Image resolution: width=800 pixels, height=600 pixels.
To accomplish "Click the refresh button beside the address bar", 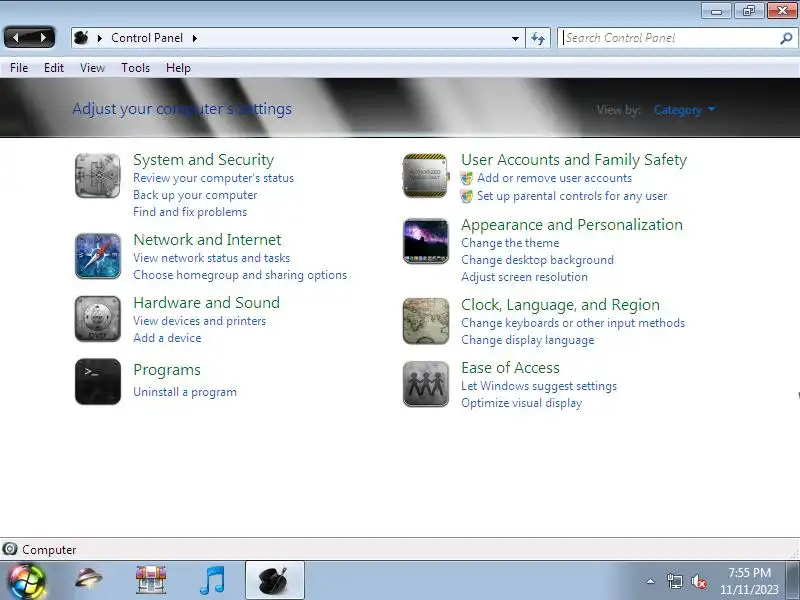I will pyautogui.click(x=538, y=38).
